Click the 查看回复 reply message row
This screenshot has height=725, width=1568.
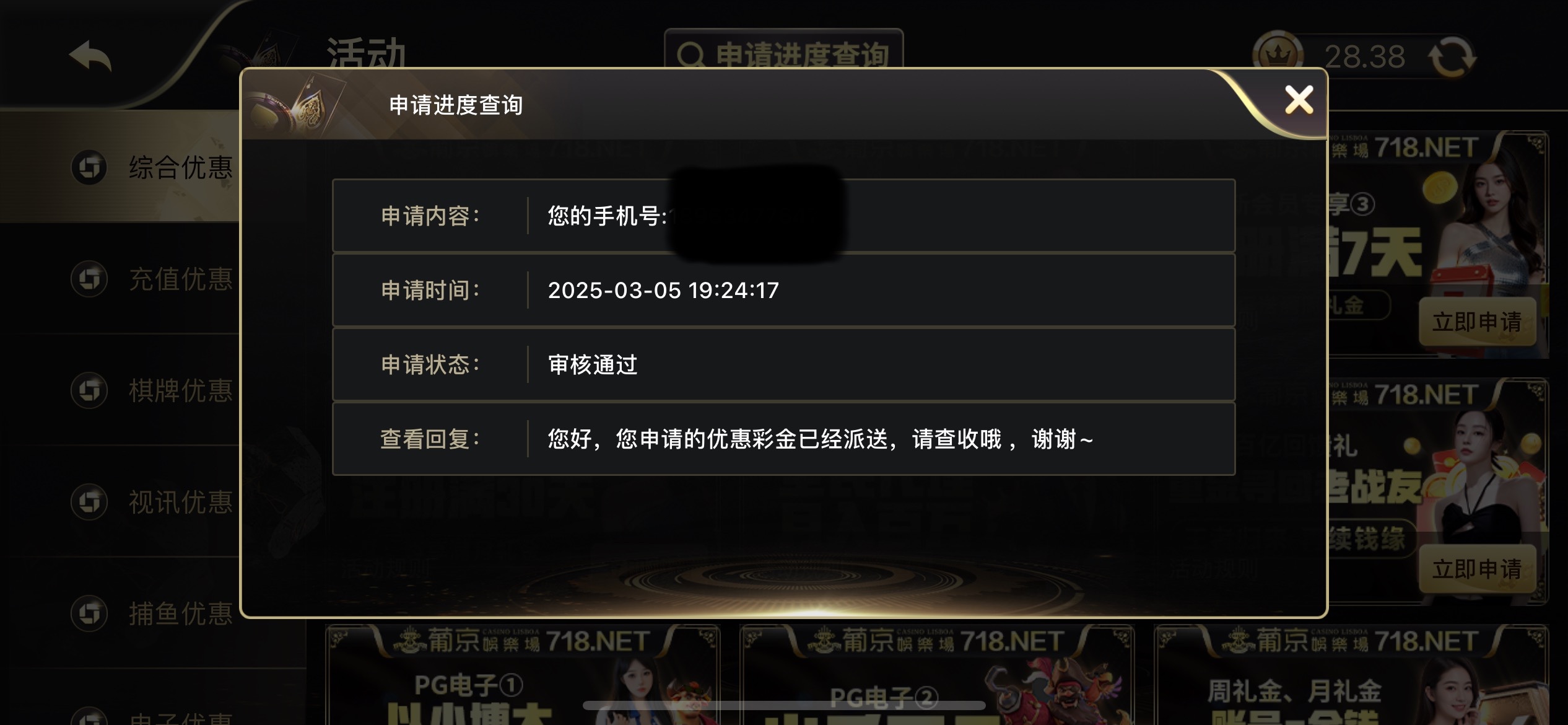784,439
